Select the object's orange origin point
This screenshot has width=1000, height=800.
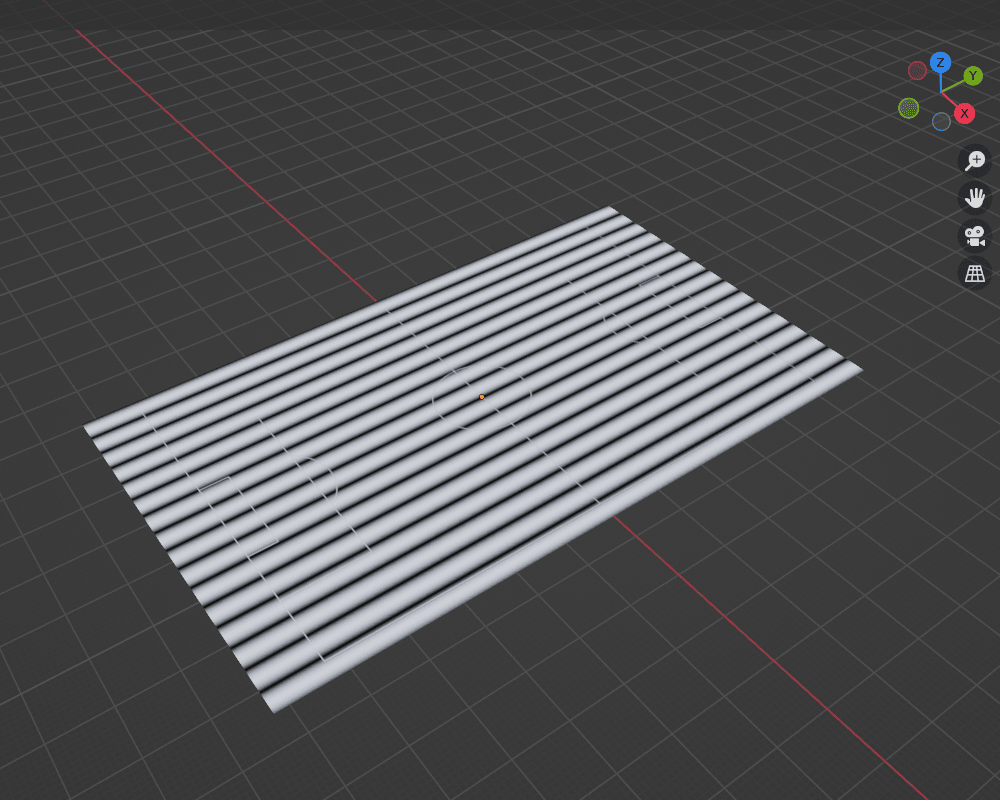pos(482,397)
